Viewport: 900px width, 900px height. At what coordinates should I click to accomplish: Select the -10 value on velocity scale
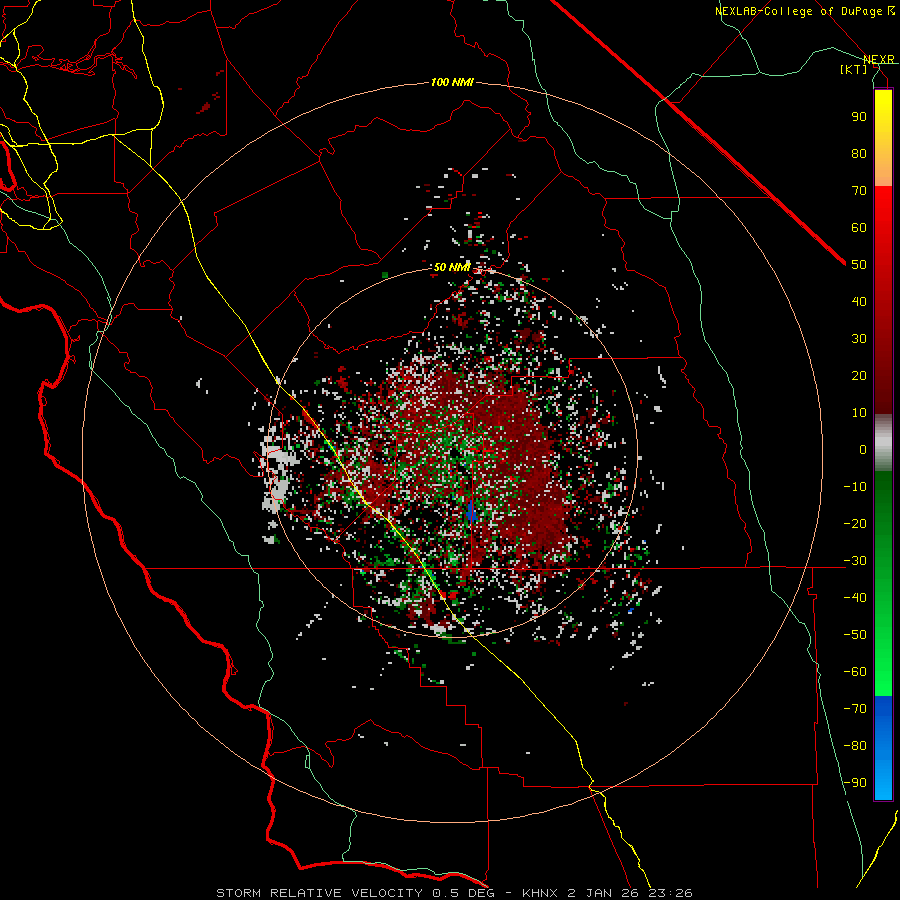855,487
